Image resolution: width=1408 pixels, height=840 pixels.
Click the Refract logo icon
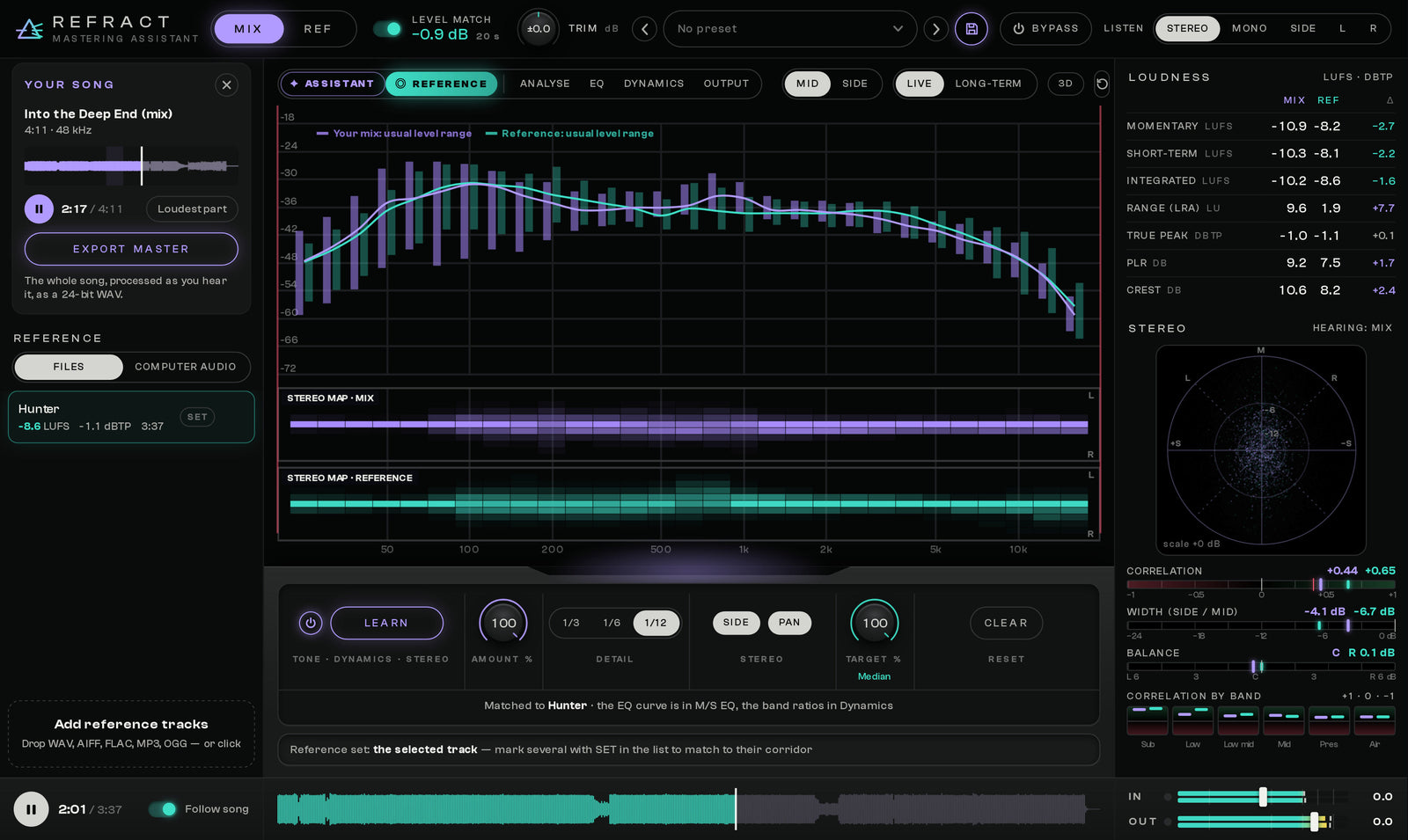point(29,29)
